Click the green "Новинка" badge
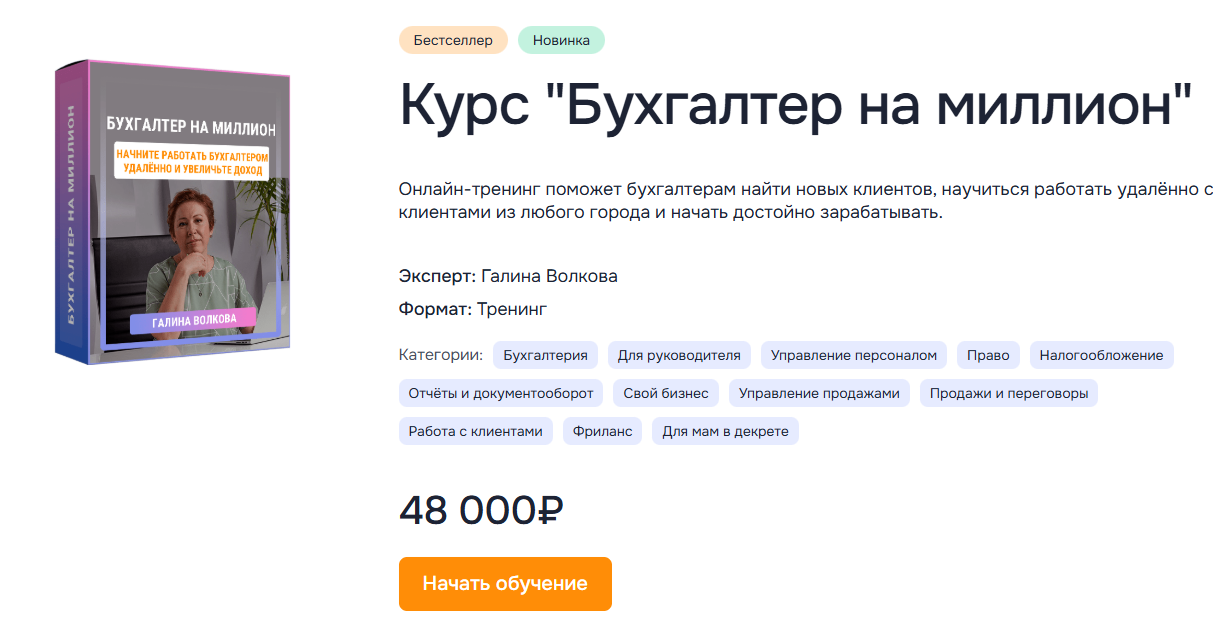The width and height of the screenshot is (1213, 620). [x=561, y=40]
